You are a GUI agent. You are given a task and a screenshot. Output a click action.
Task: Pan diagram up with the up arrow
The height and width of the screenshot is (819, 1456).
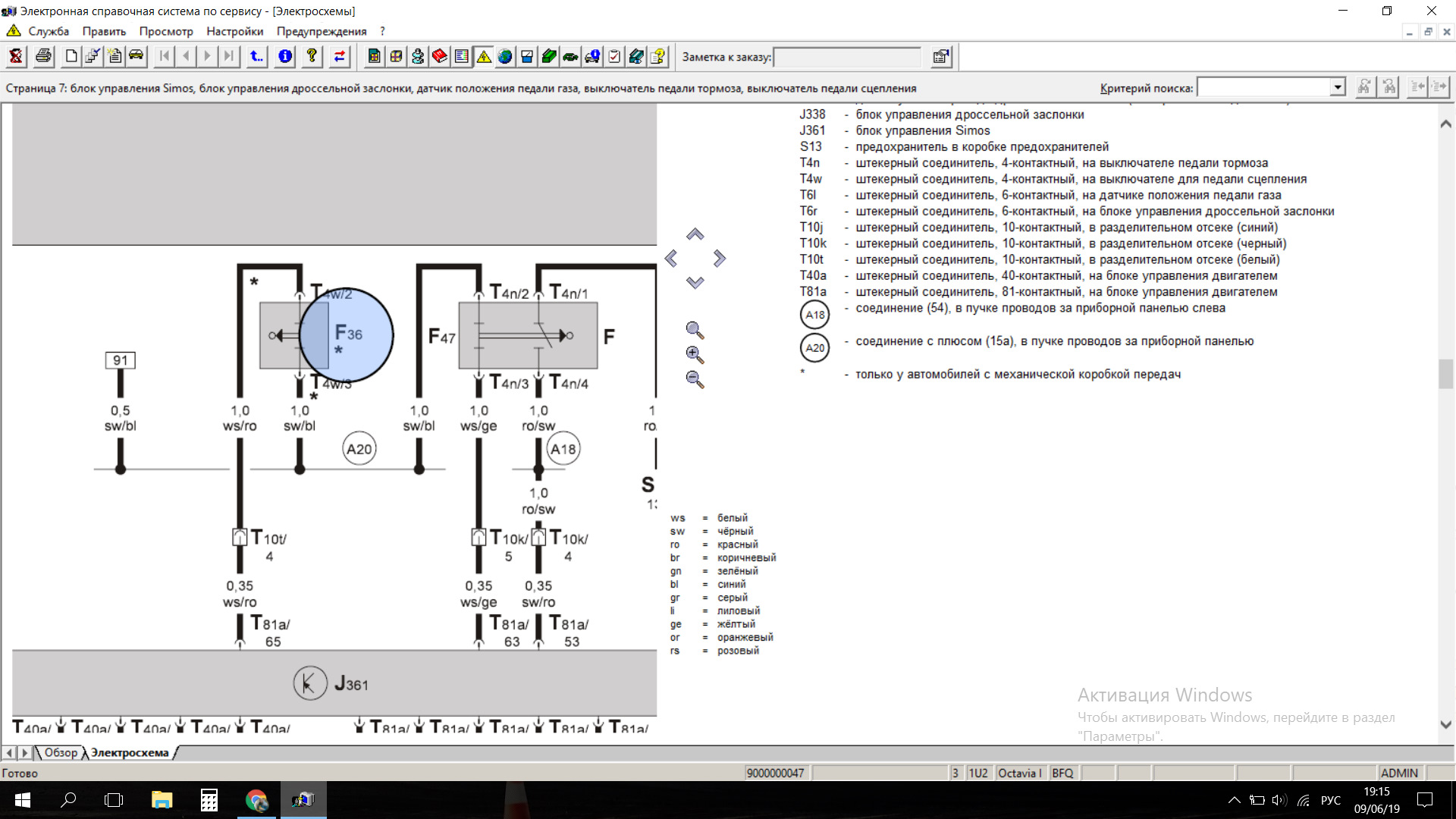tap(695, 234)
